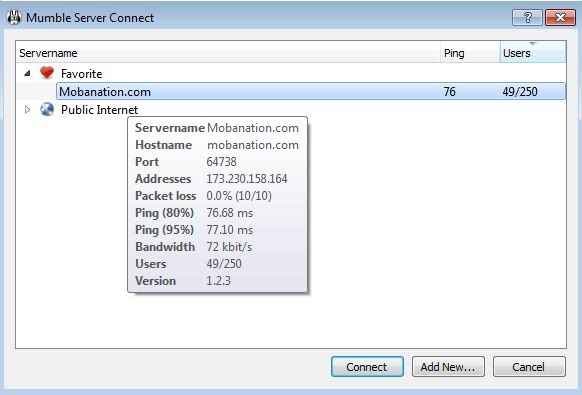Click tooltip packet loss 0.0% (10/10)
This screenshot has width=582, height=395.
(x=239, y=196)
